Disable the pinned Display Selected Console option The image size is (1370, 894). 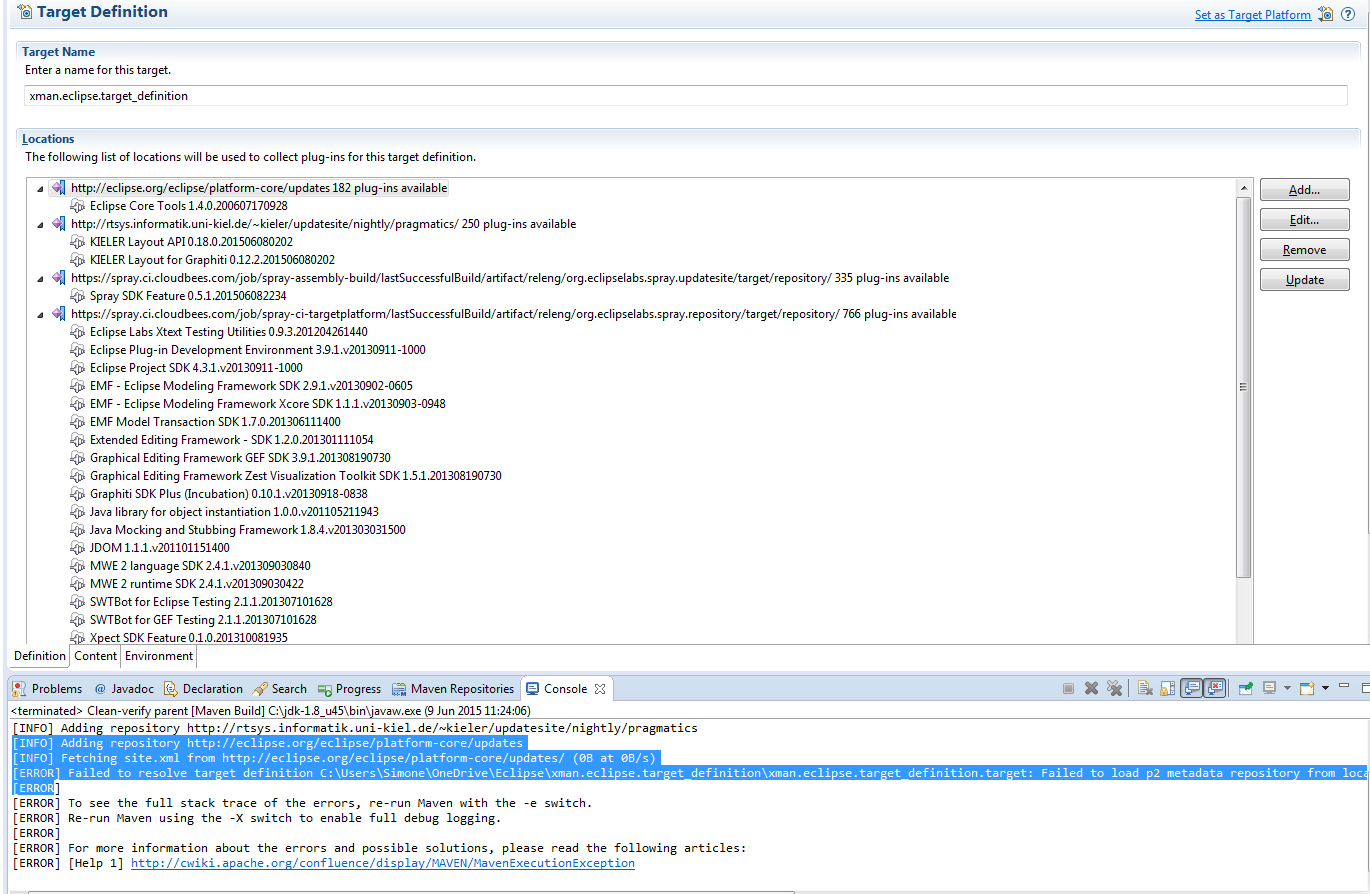pyautogui.click(x=1269, y=688)
